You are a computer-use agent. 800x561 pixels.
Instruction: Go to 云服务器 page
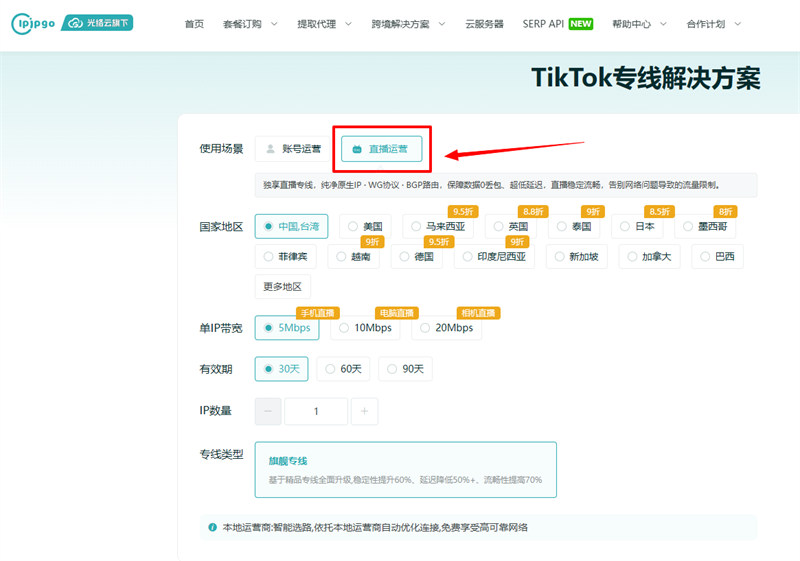(484, 24)
